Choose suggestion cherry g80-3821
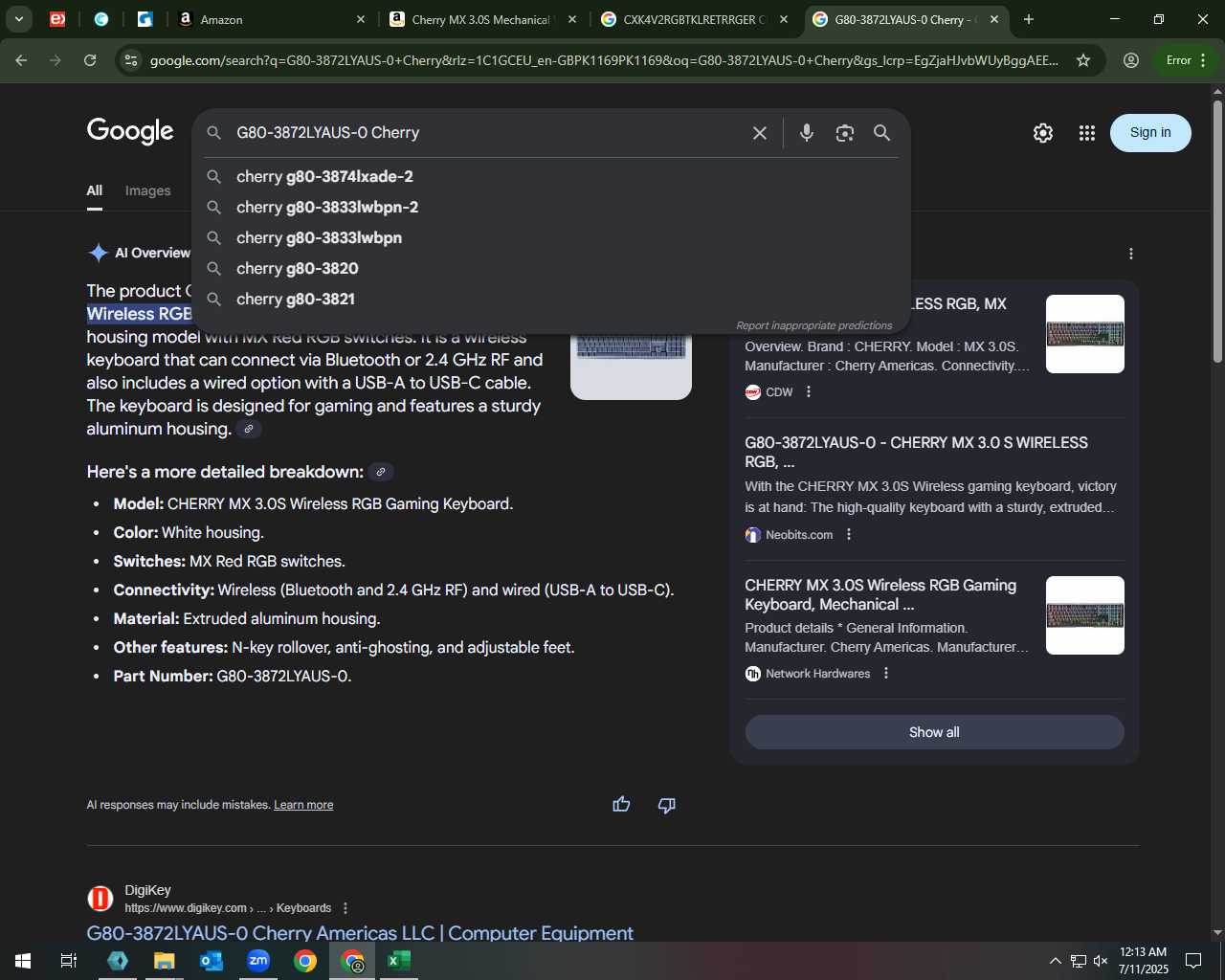 (x=550, y=299)
